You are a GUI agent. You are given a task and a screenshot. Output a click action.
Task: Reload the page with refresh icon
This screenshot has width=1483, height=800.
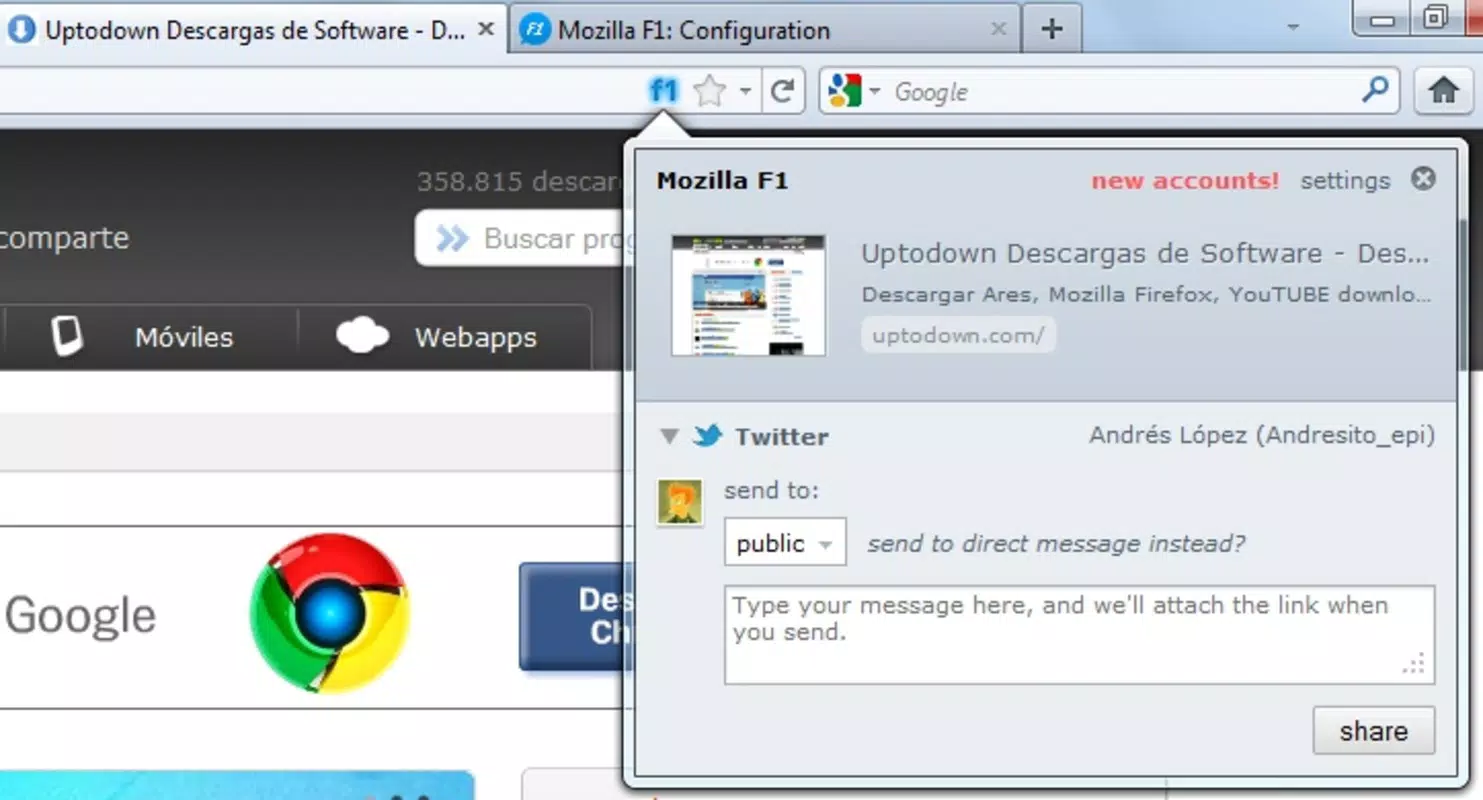(x=783, y=92)
